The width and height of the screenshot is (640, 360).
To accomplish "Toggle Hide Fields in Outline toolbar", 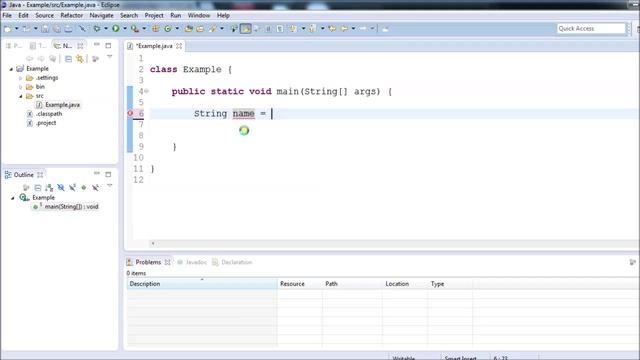I will click(x=61, y=188).
